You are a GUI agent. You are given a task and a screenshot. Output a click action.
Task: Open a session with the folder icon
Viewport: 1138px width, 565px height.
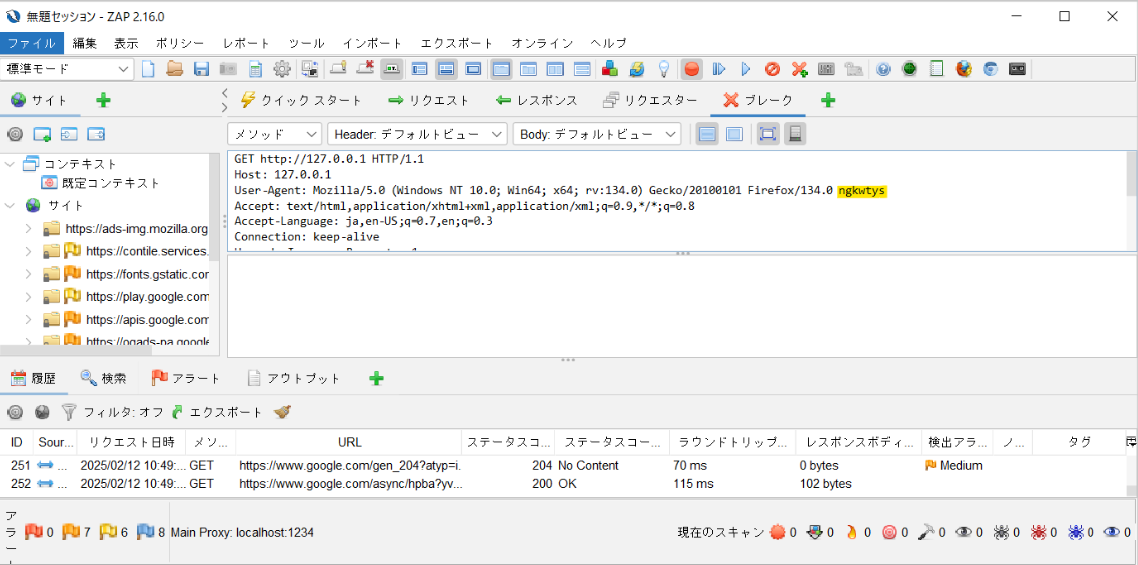(174, 69)
